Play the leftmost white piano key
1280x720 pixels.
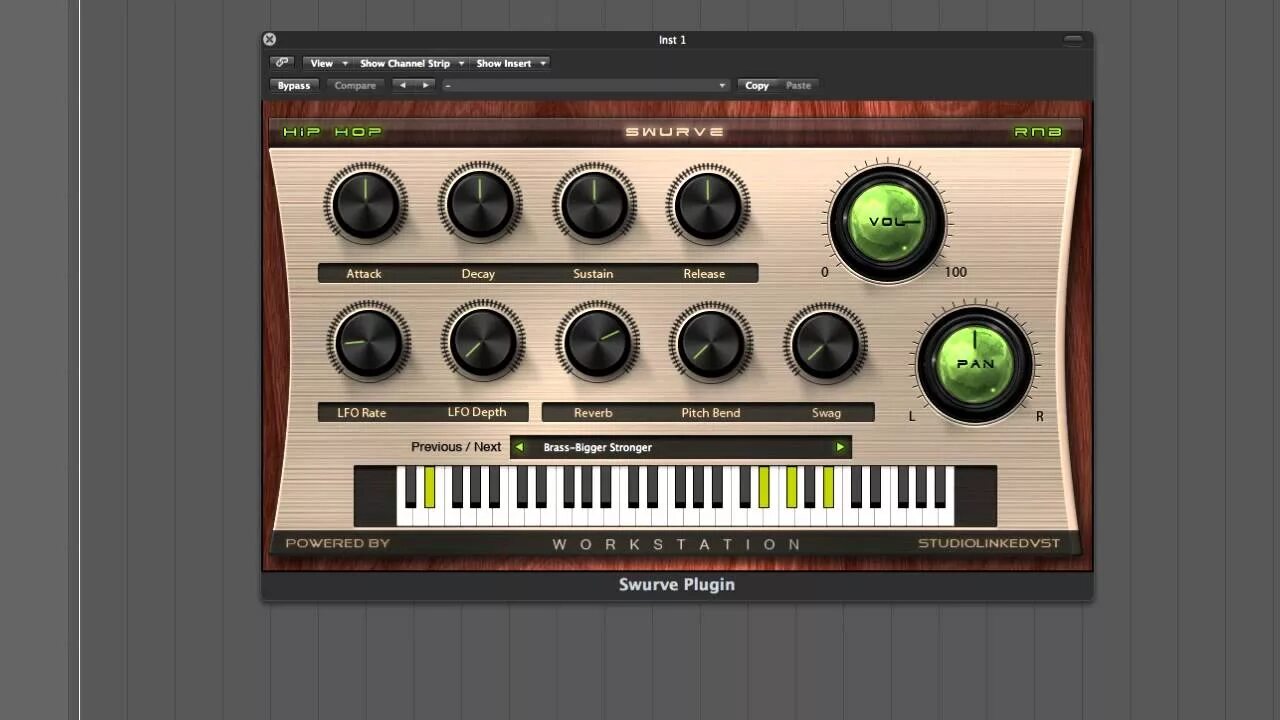coord(405,516)
